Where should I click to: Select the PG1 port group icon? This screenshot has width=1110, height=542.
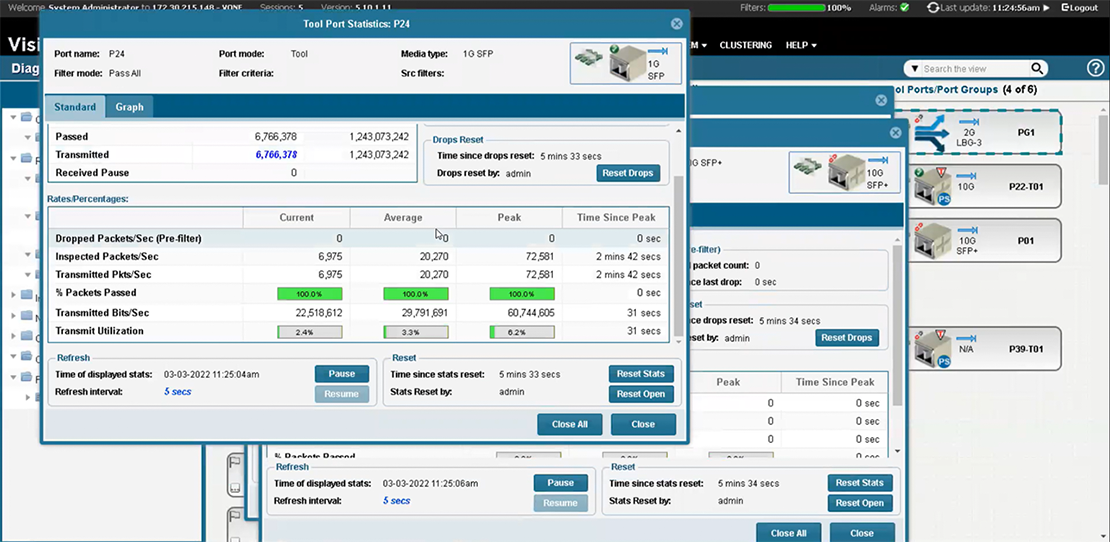[x=933, y=131]
